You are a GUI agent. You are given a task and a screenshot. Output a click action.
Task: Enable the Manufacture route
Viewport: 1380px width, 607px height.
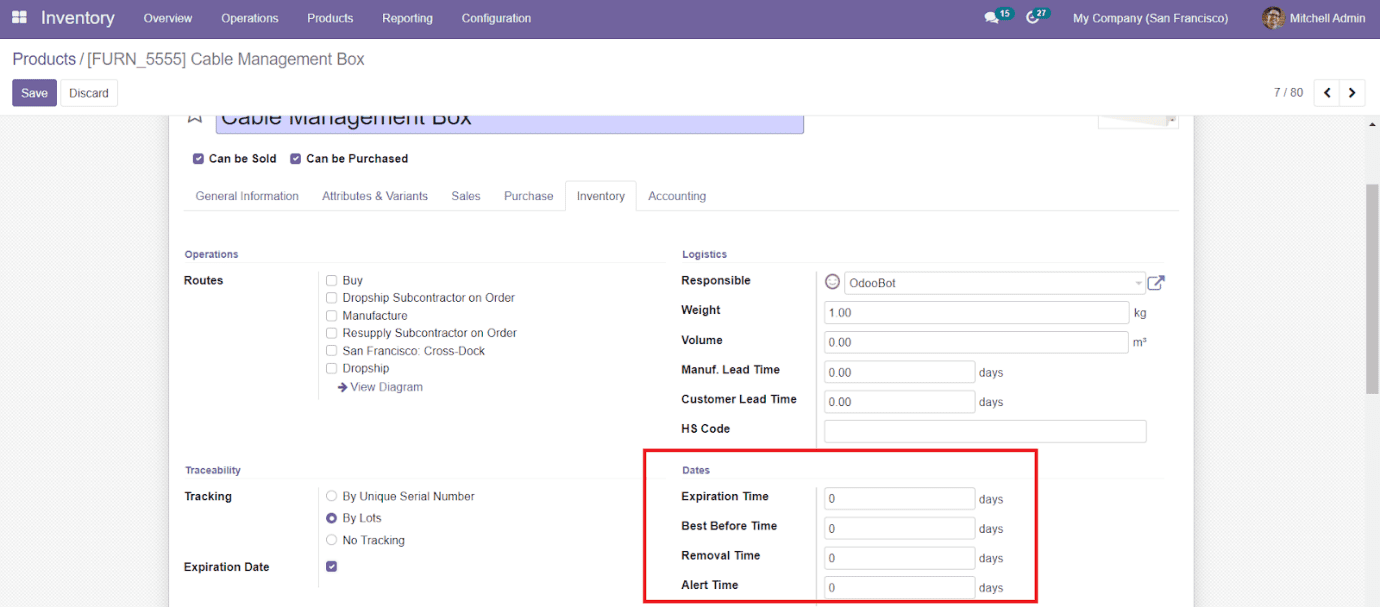pos(331,315)
